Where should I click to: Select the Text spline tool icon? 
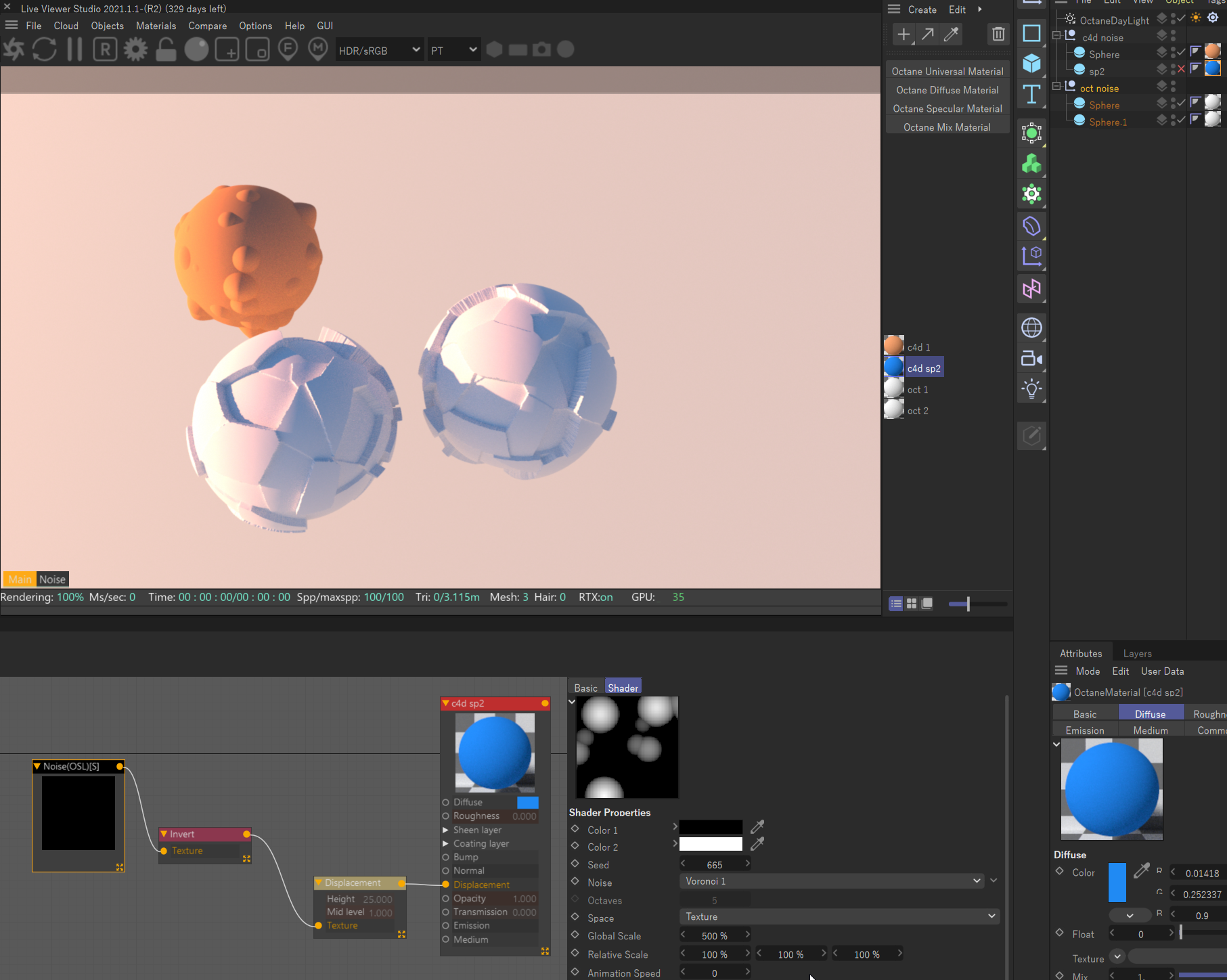coord(1031,94)
